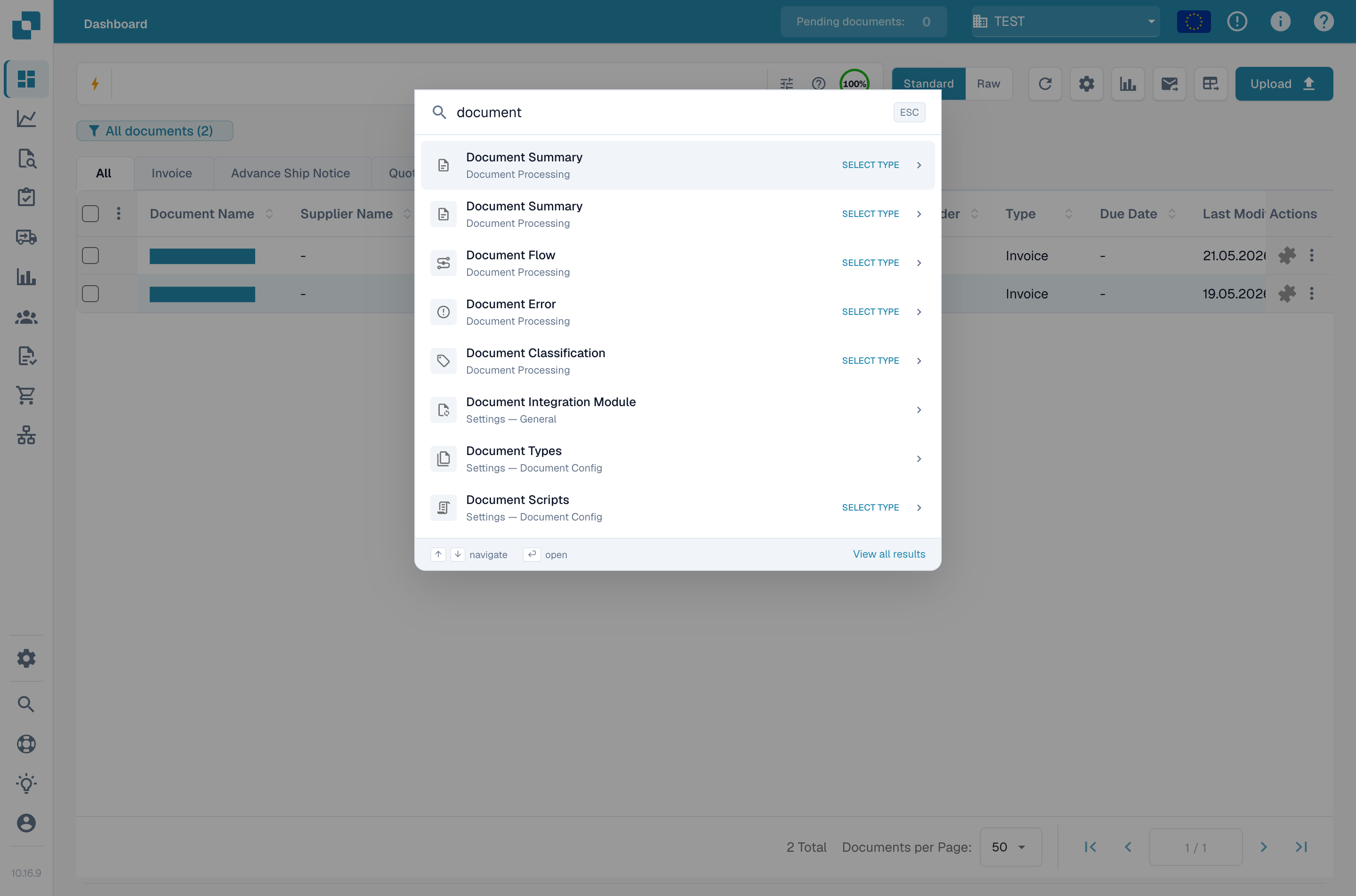Click the View all results link

click(x=889, y=554)
